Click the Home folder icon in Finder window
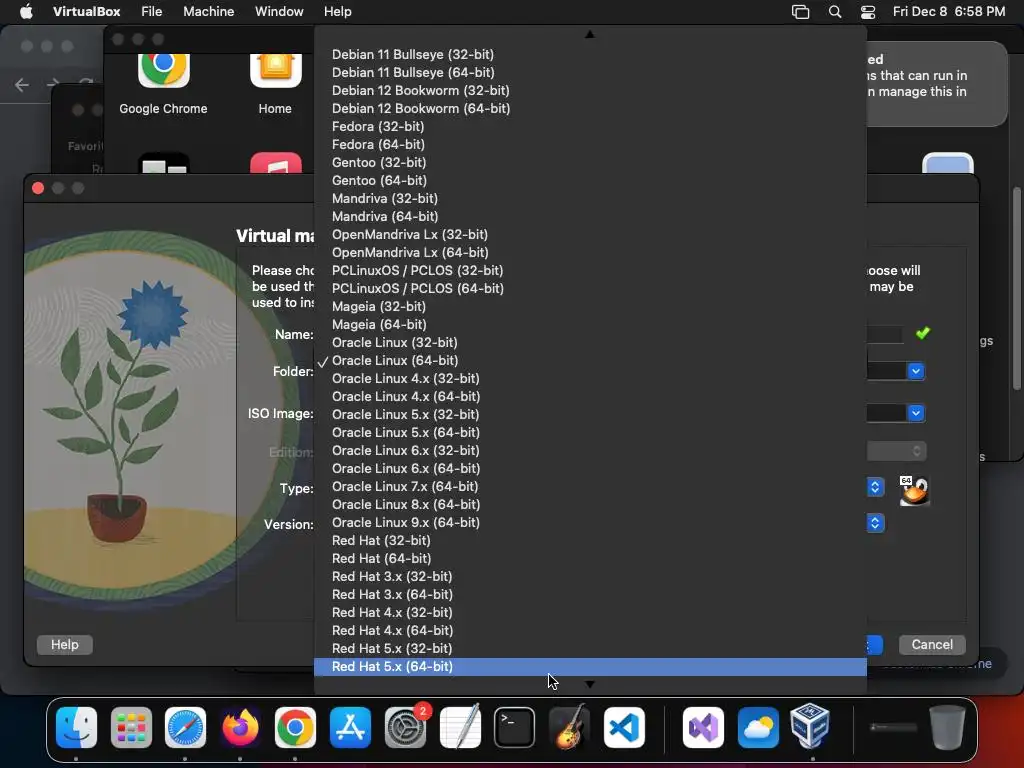1024x768 pixels. pos(276,70)
